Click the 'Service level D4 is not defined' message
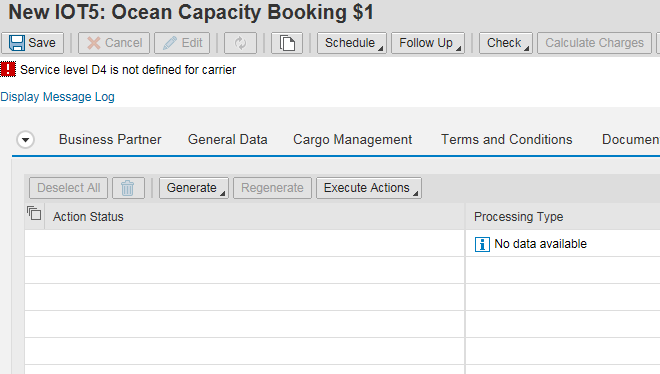Viewport: 660px width, 374px height. pyautogui.click(x=128, y=70)
